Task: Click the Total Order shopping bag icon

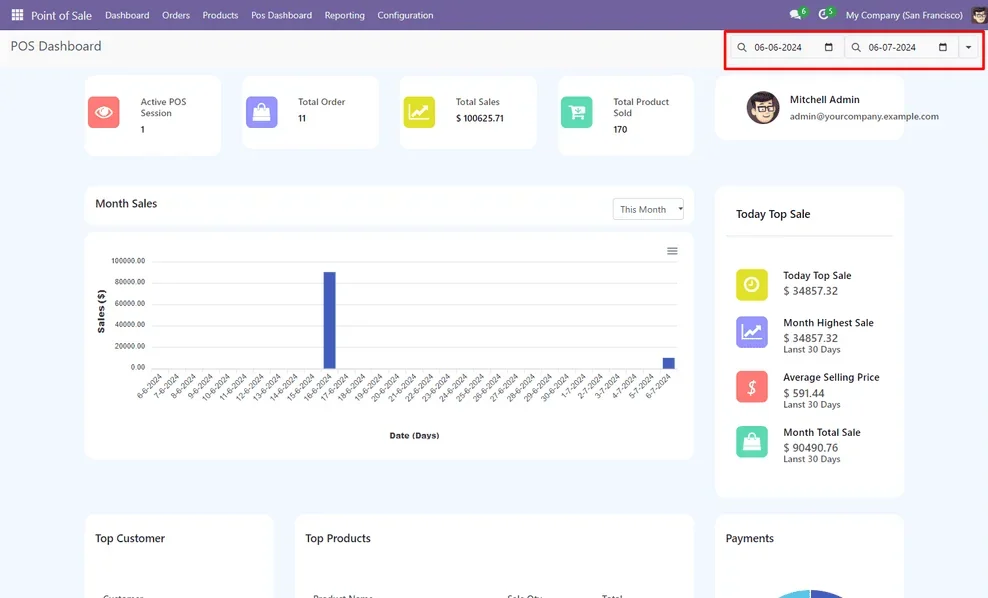Action: click(x=262, y=113)
